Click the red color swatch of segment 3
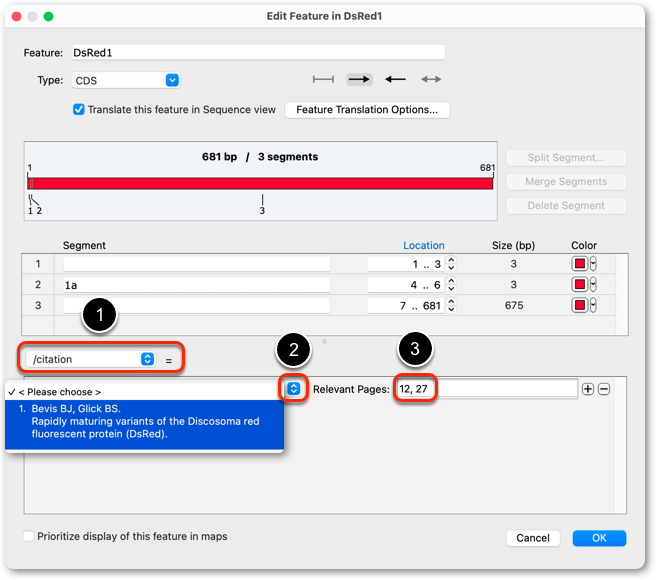The height and width of the screenshot is (580, 656). point(579,305)
